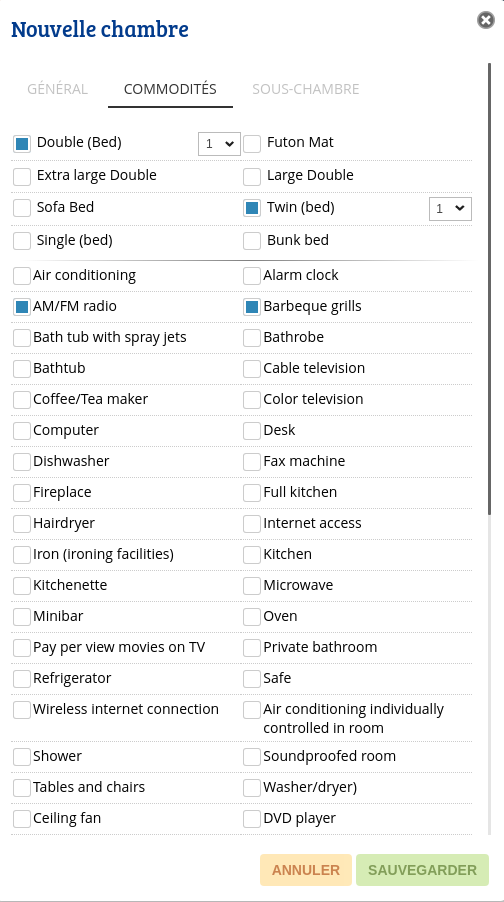Click the SAUVEGARDER button

coord(422,870)
